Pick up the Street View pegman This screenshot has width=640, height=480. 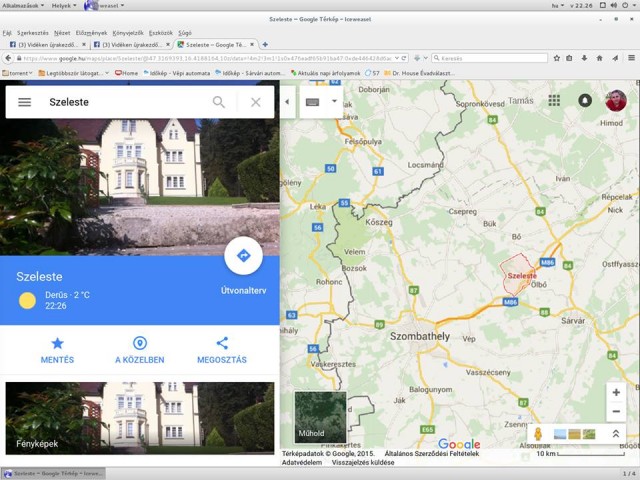538,433
